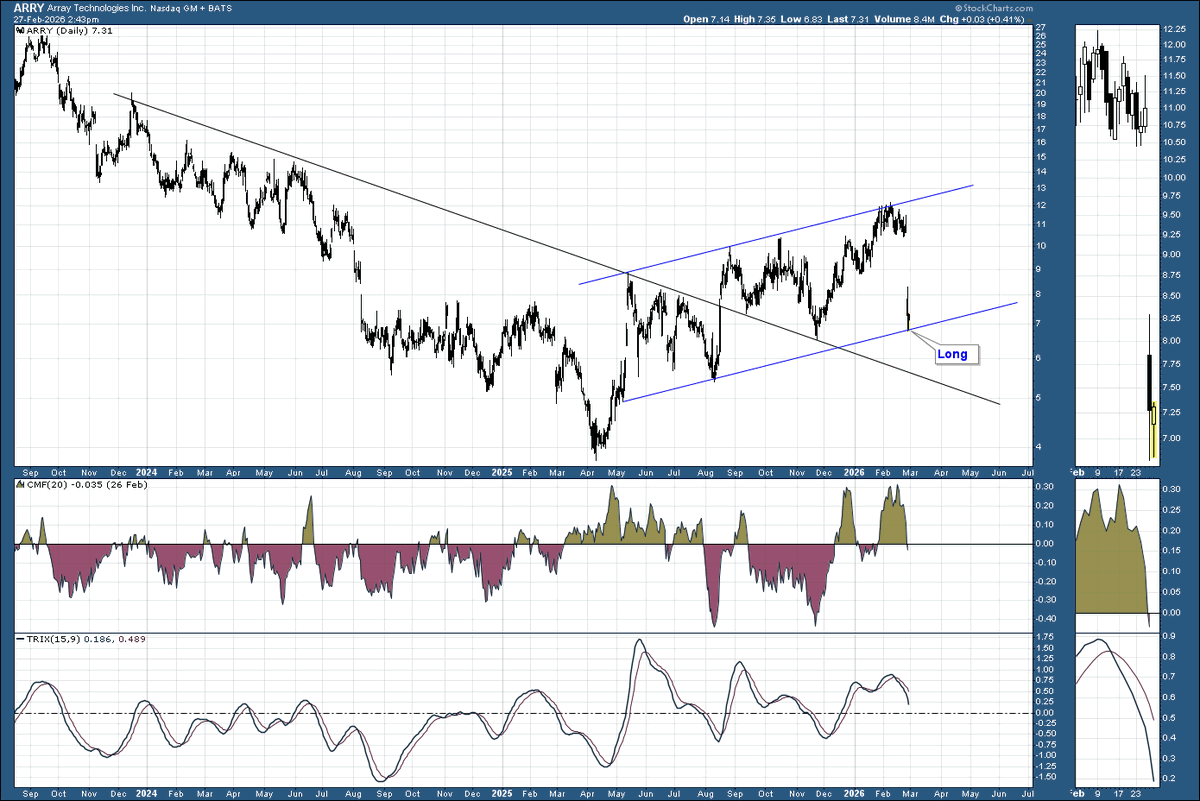Click the '27-Feb-2026 2:43pm' timestamp

point(55,19)
